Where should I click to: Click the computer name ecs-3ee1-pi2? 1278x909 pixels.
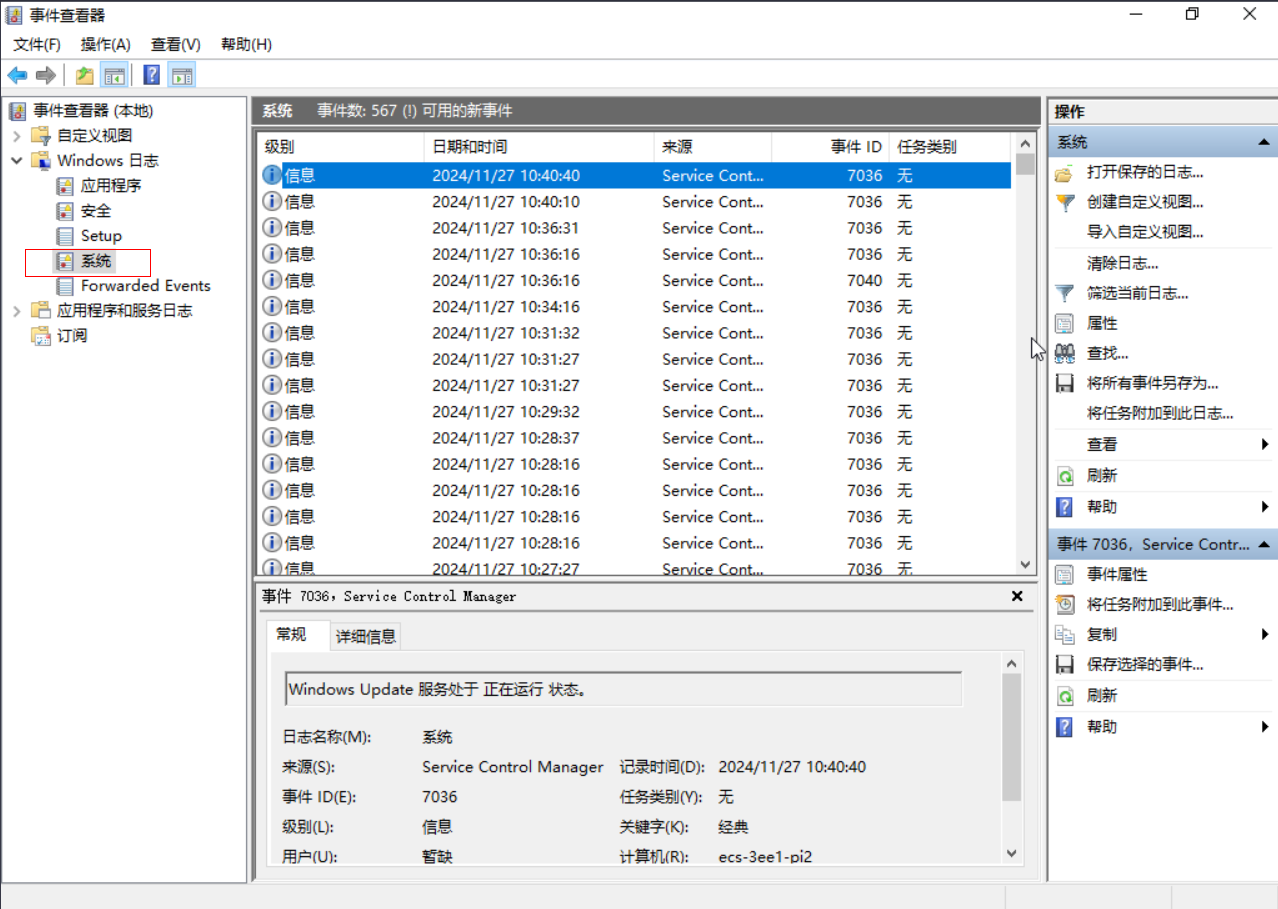click(x=765, y=857)
